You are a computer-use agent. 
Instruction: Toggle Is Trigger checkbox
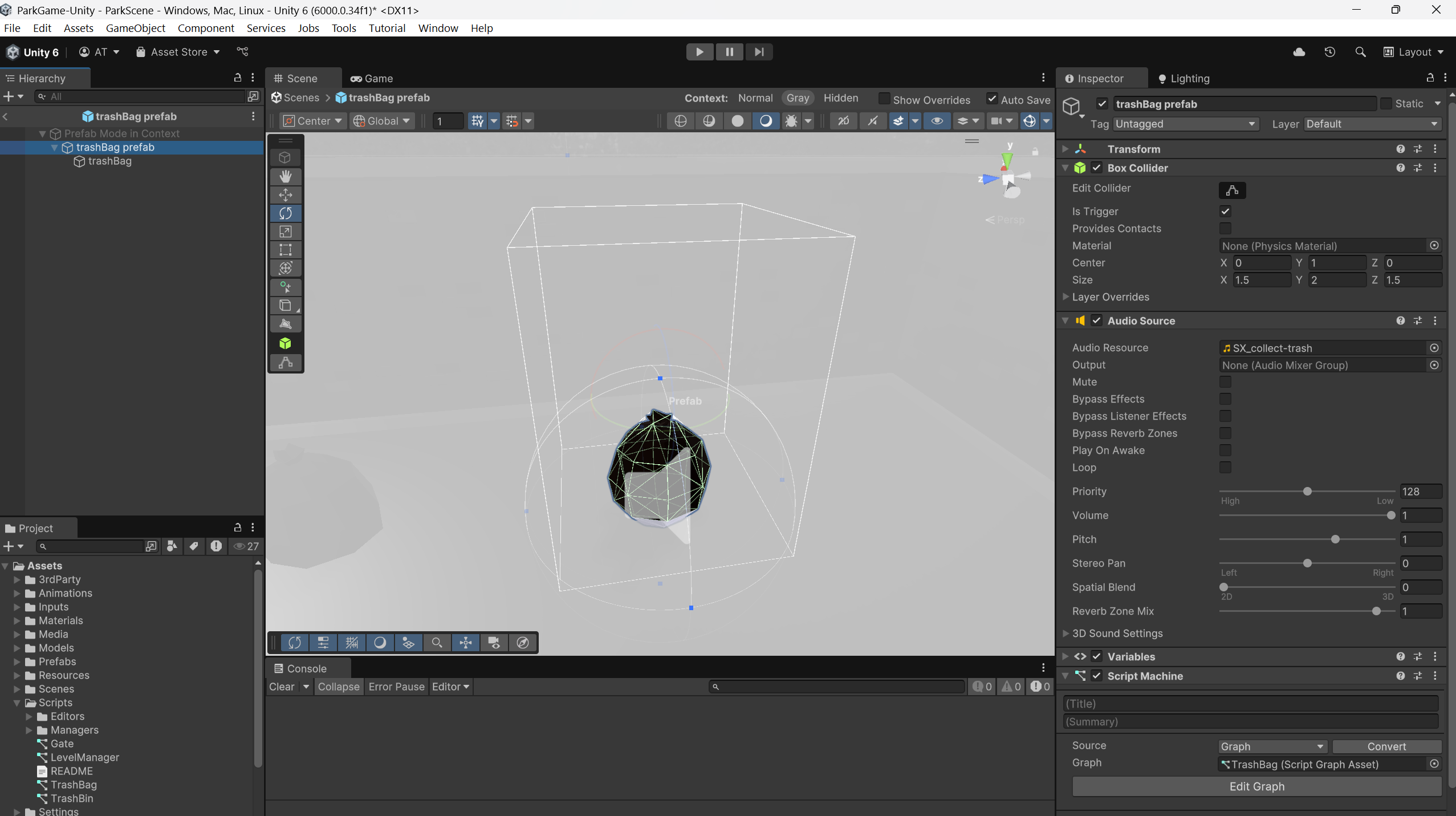pyautogui.click(x=1225, y=211)
